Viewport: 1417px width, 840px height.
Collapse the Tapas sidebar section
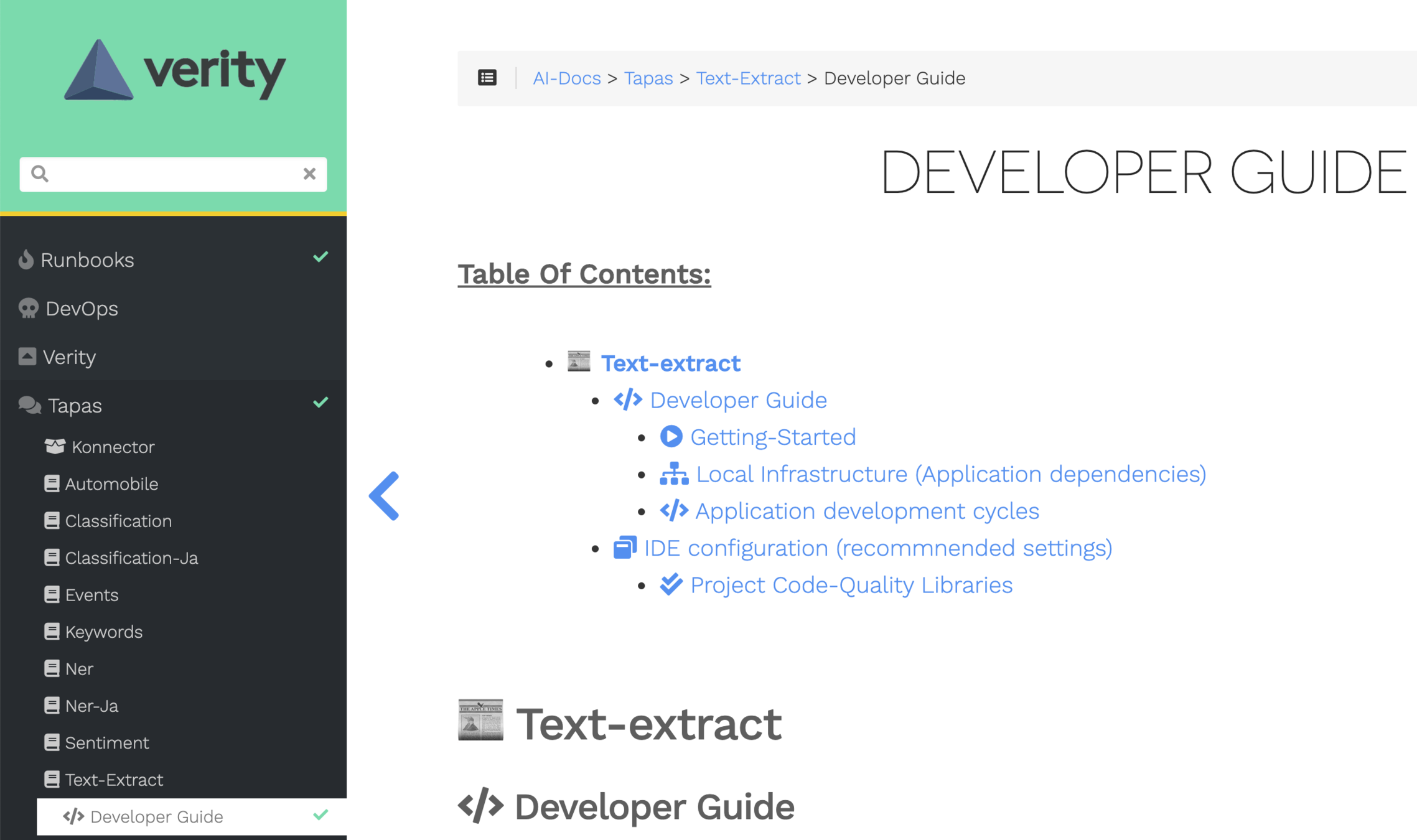tap(75, 405)
